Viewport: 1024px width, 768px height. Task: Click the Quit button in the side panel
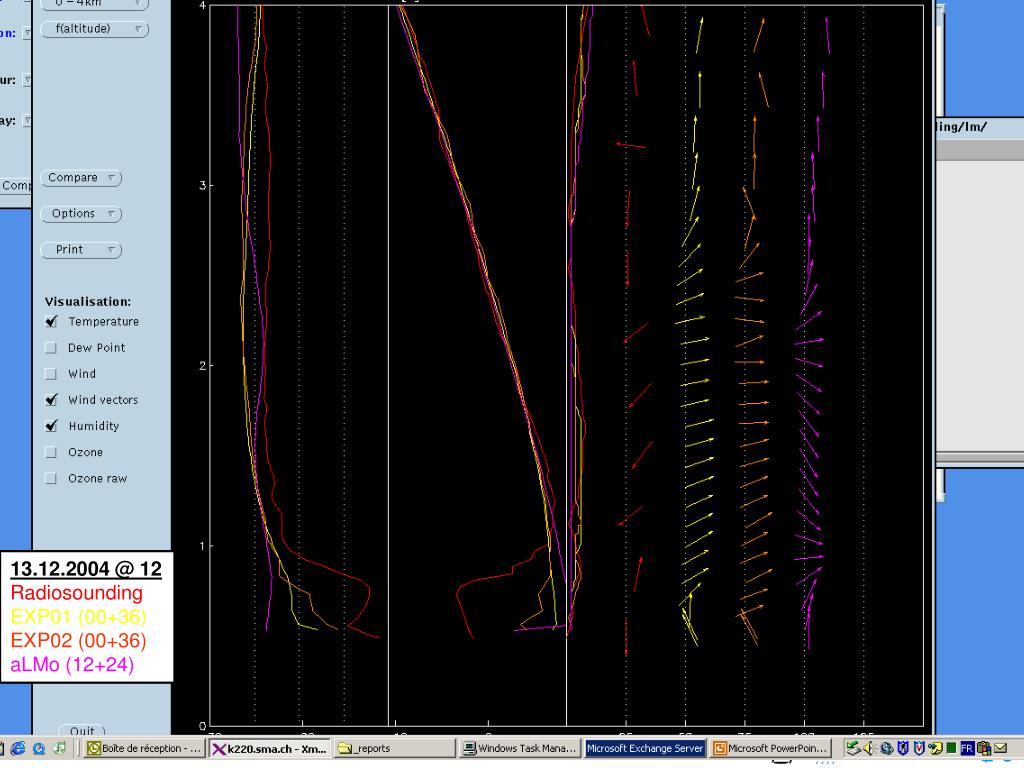coord(82,731)
